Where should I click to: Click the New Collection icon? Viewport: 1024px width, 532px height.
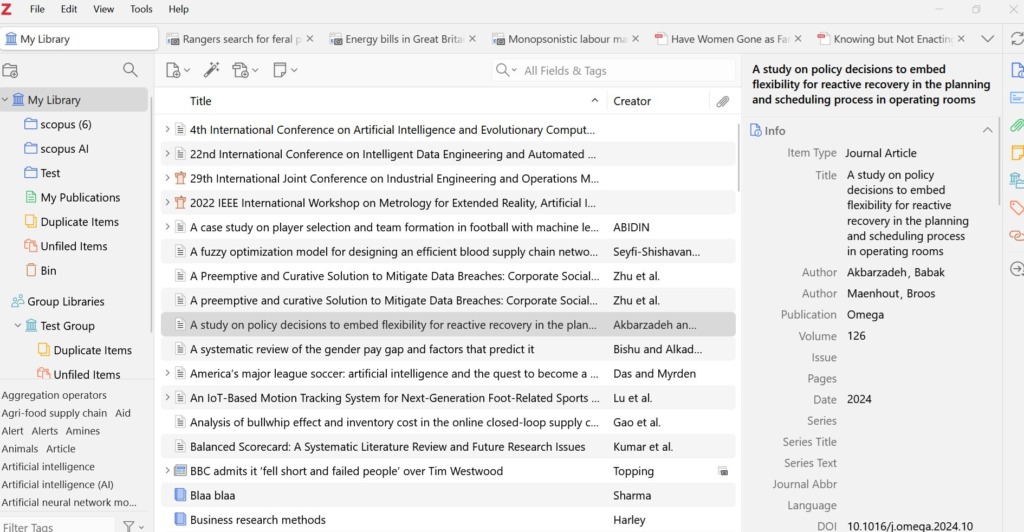click(x=11, y=70)
